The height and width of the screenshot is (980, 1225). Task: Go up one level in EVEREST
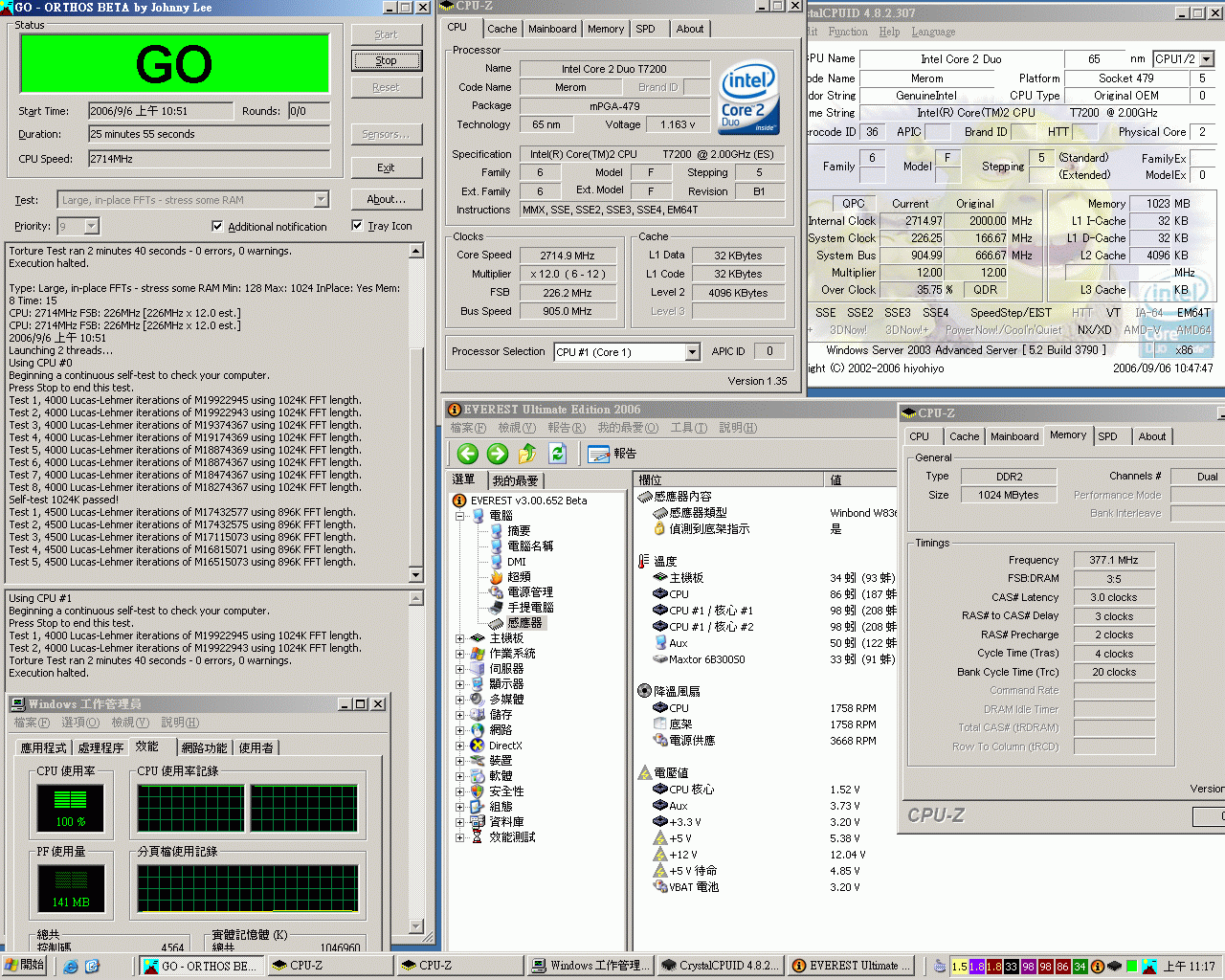pyautogui.click(x=527, y=454)
